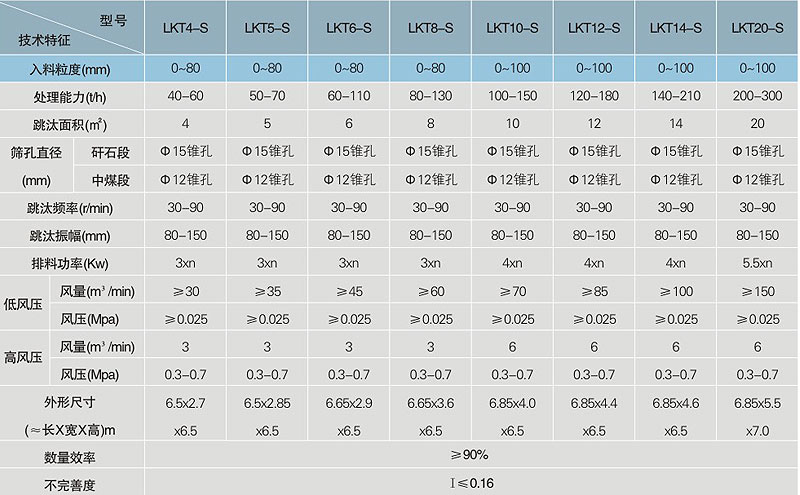Select the ≥150 air volume cell
This screenshot has height=495, width=800.
click(757, 291)
